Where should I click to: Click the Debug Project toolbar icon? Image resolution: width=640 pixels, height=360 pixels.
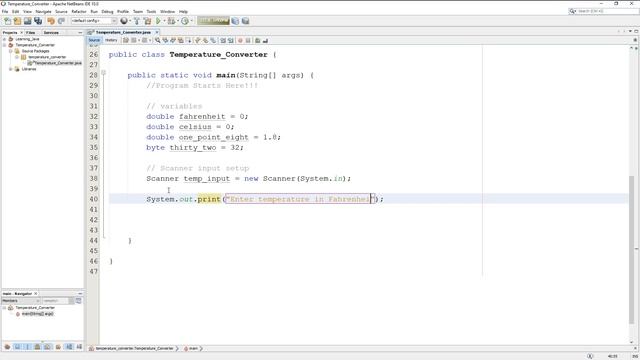(171, 21)
